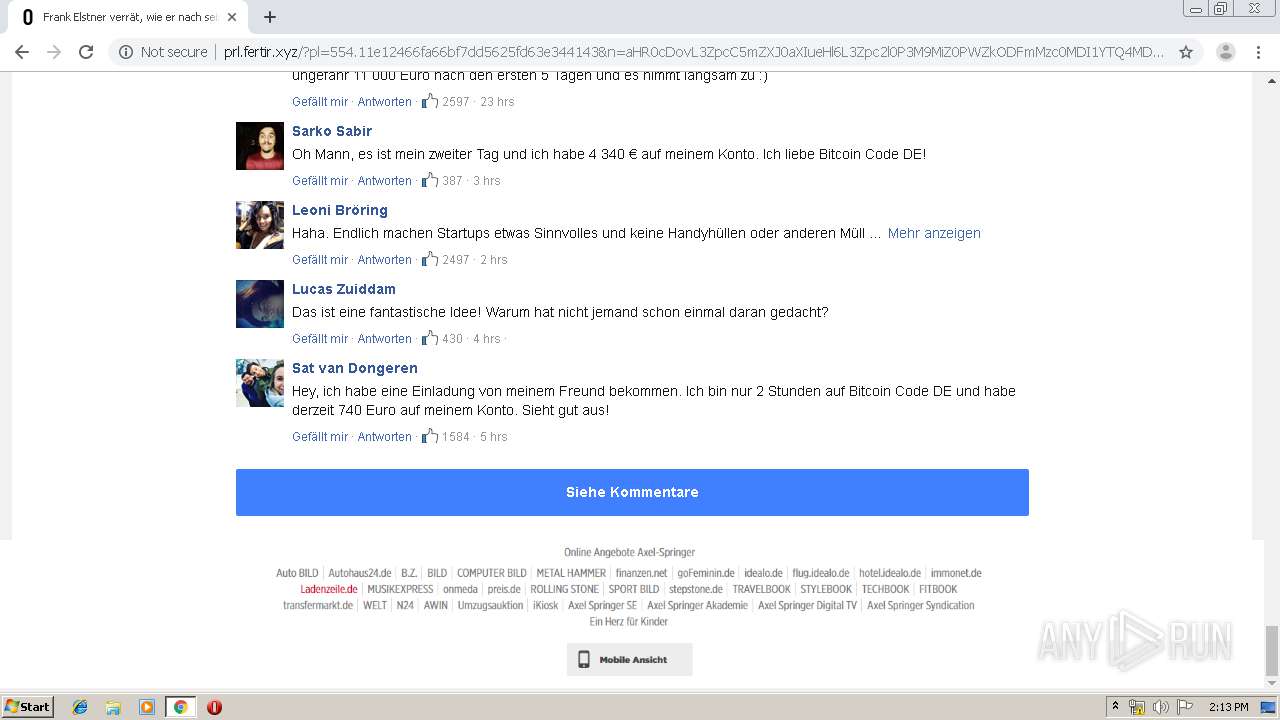Open the Windows Start menu
The height and width of the screenshot is (720, 1280).
point(28,706)
